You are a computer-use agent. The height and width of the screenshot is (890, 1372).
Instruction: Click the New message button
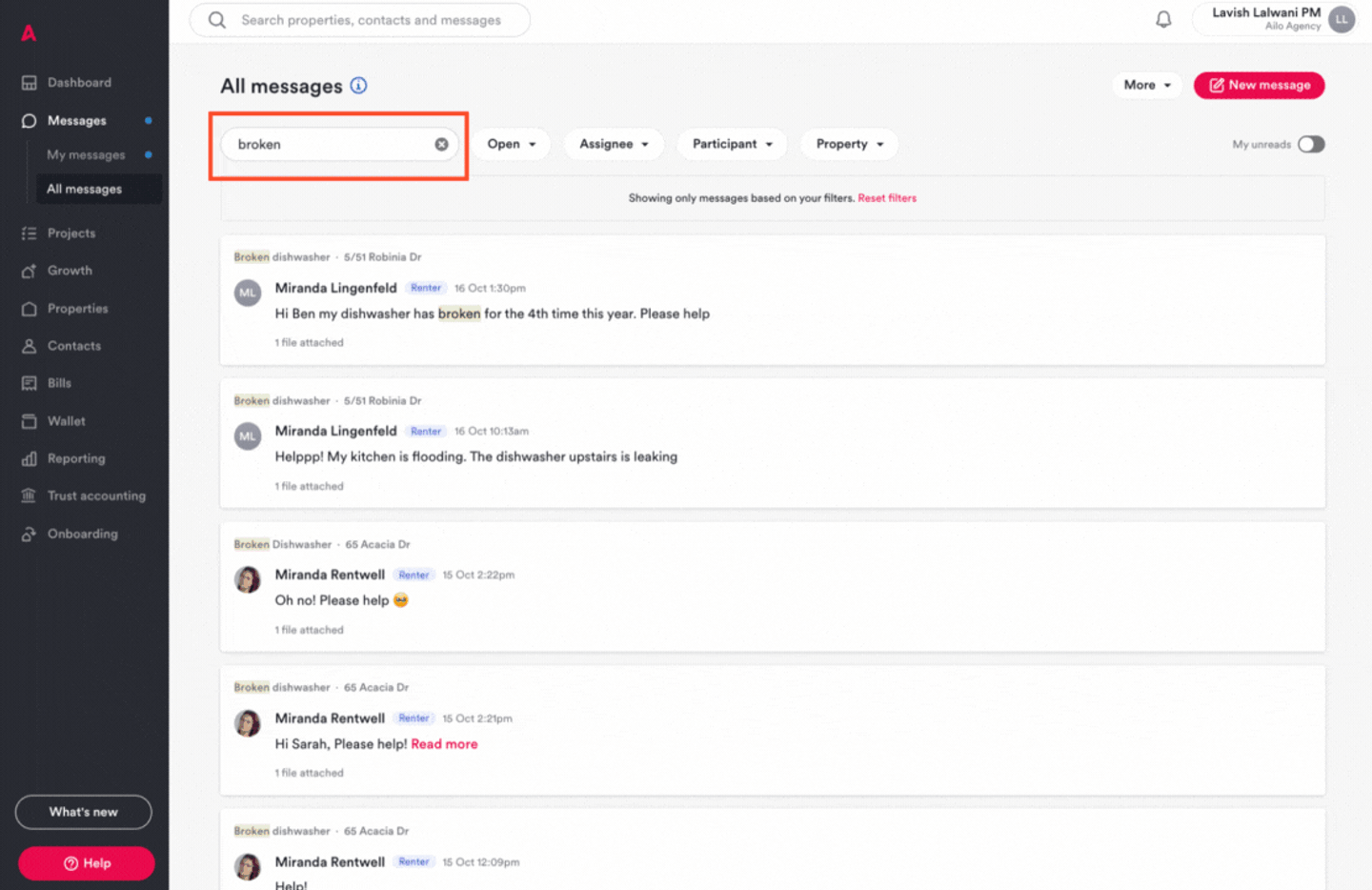pyautogui.click(x=1260, y=85)
